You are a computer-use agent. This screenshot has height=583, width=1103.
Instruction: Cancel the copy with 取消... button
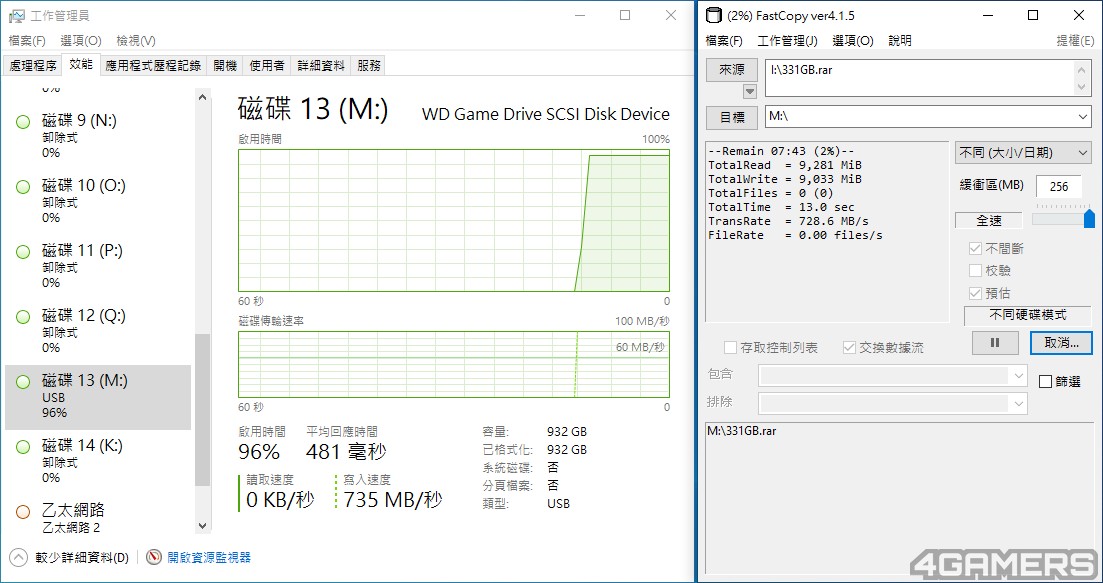pos(1061,343)
